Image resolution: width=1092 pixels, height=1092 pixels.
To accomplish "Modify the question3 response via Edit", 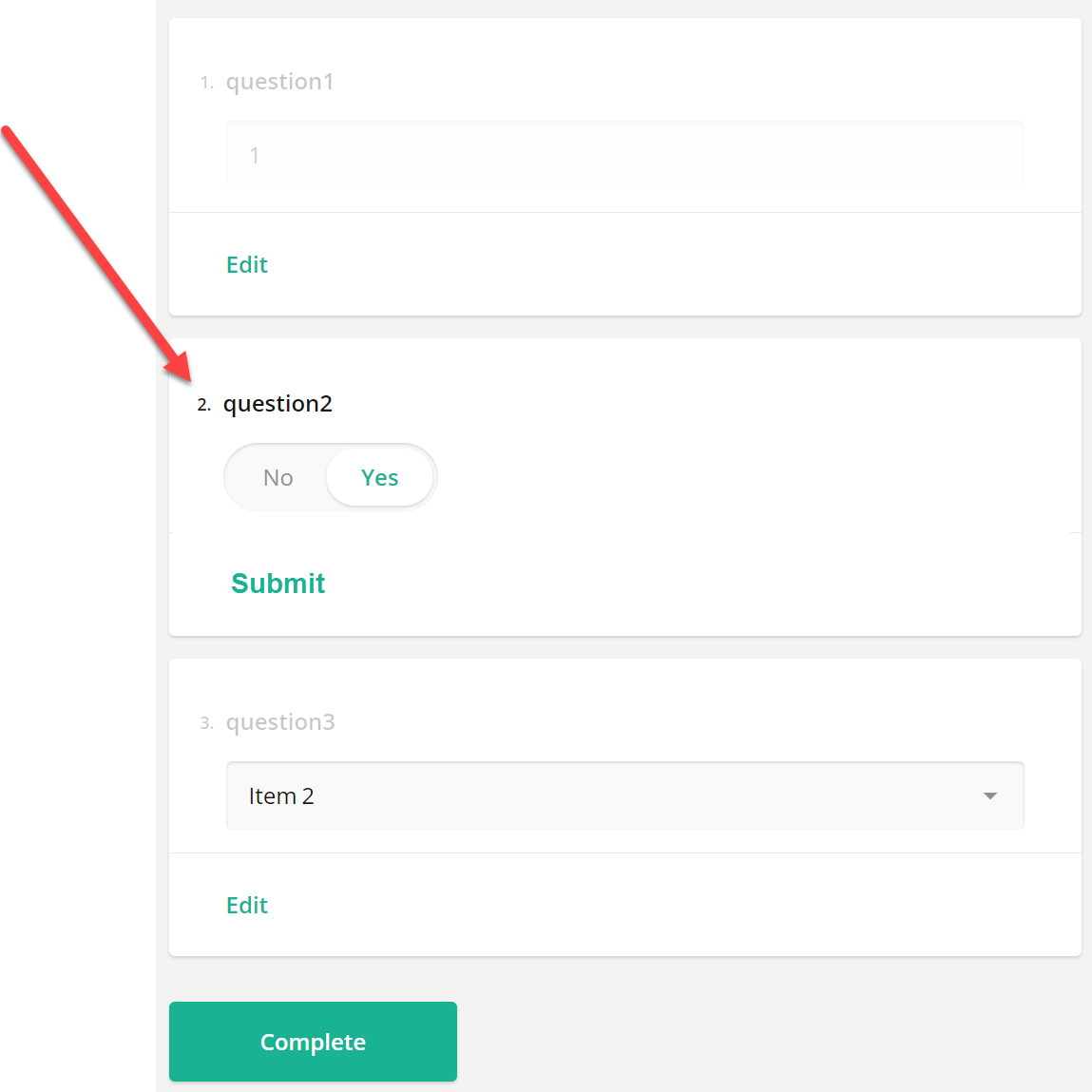I will pos(246,905).
